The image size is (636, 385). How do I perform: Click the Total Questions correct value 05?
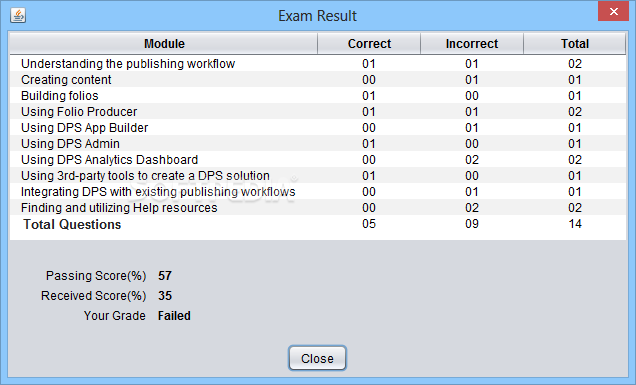[369, 224]
